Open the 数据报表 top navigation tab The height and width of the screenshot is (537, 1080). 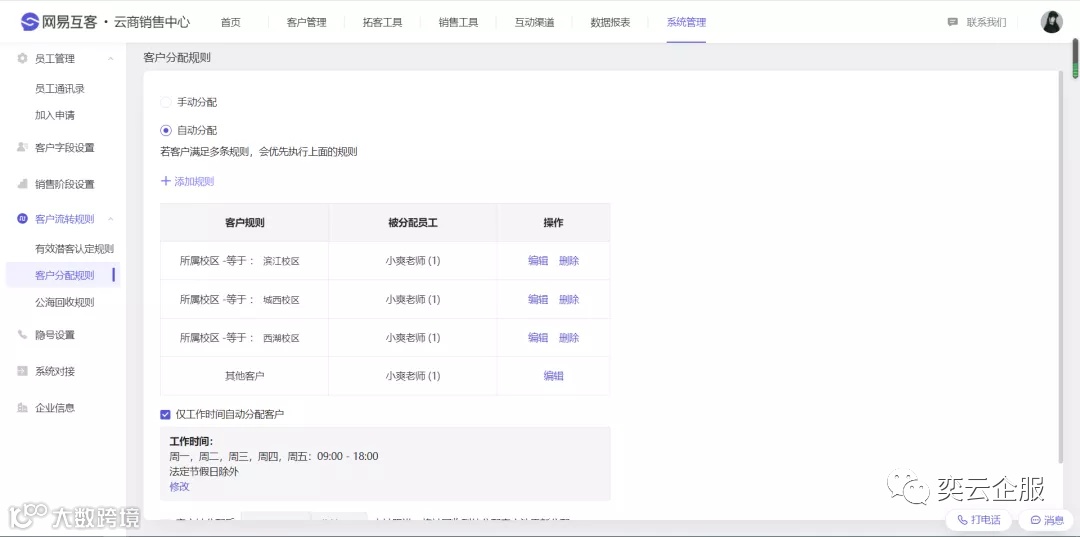[610, 22]
